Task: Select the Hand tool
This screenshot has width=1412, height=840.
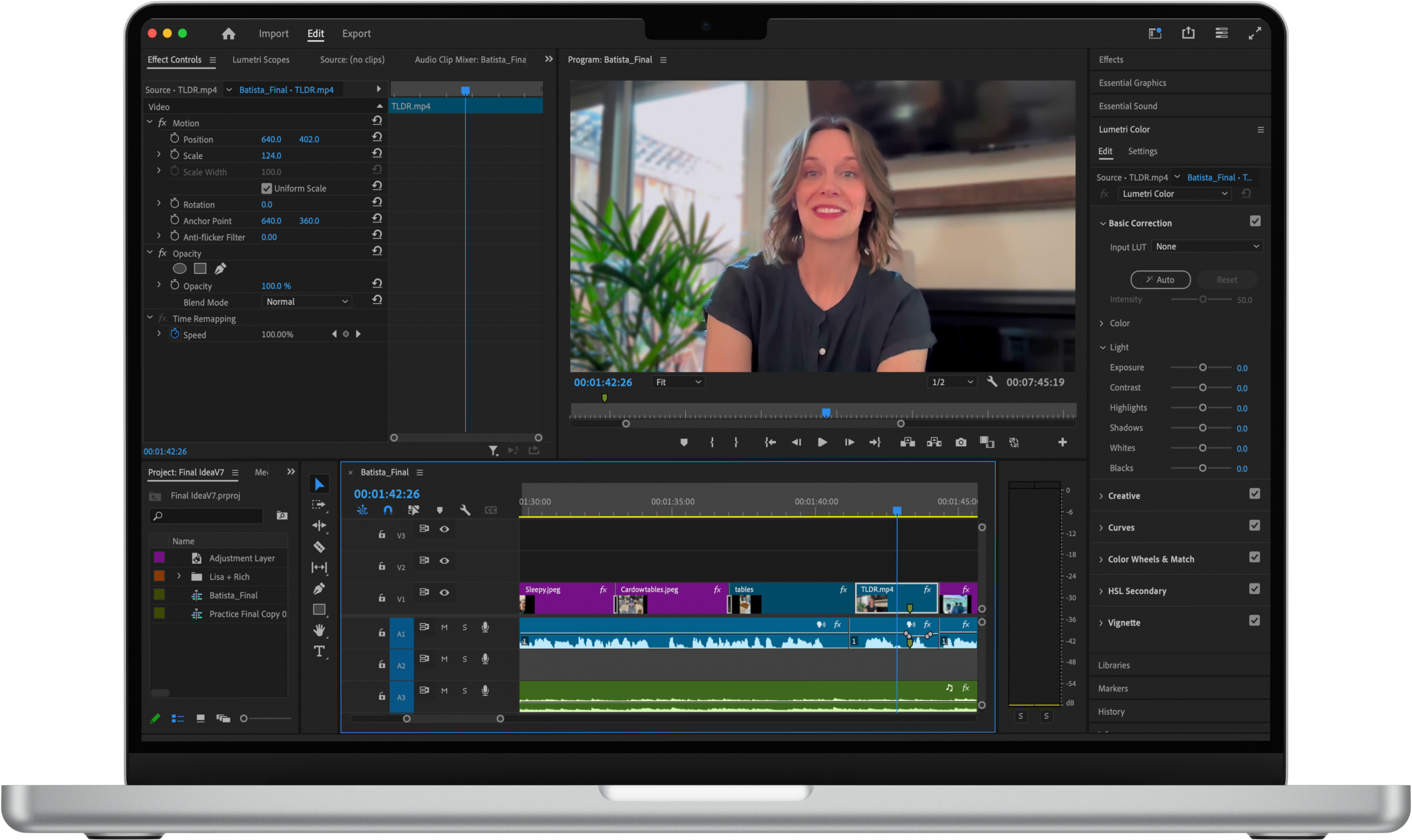Action: click(x=319, y=630)
